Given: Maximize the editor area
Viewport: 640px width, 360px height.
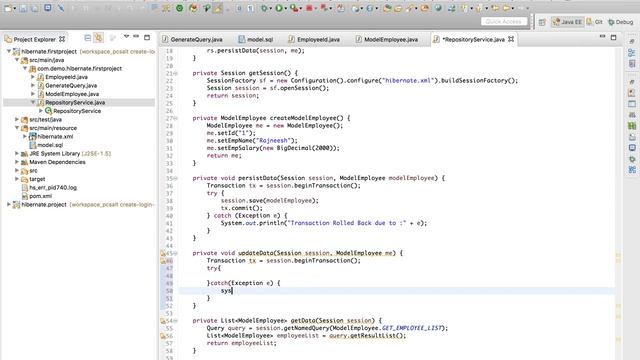Looking at the screenshot, I should tap(613, 38).
